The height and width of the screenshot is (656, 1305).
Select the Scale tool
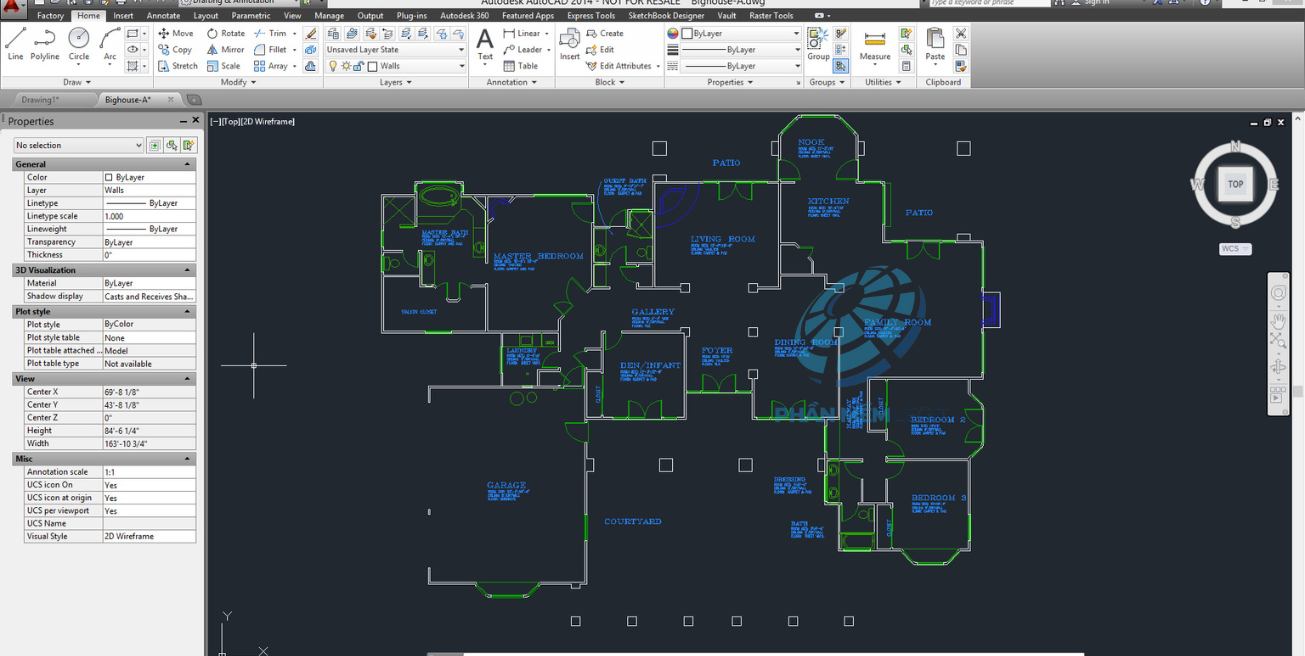pos(224,66)
